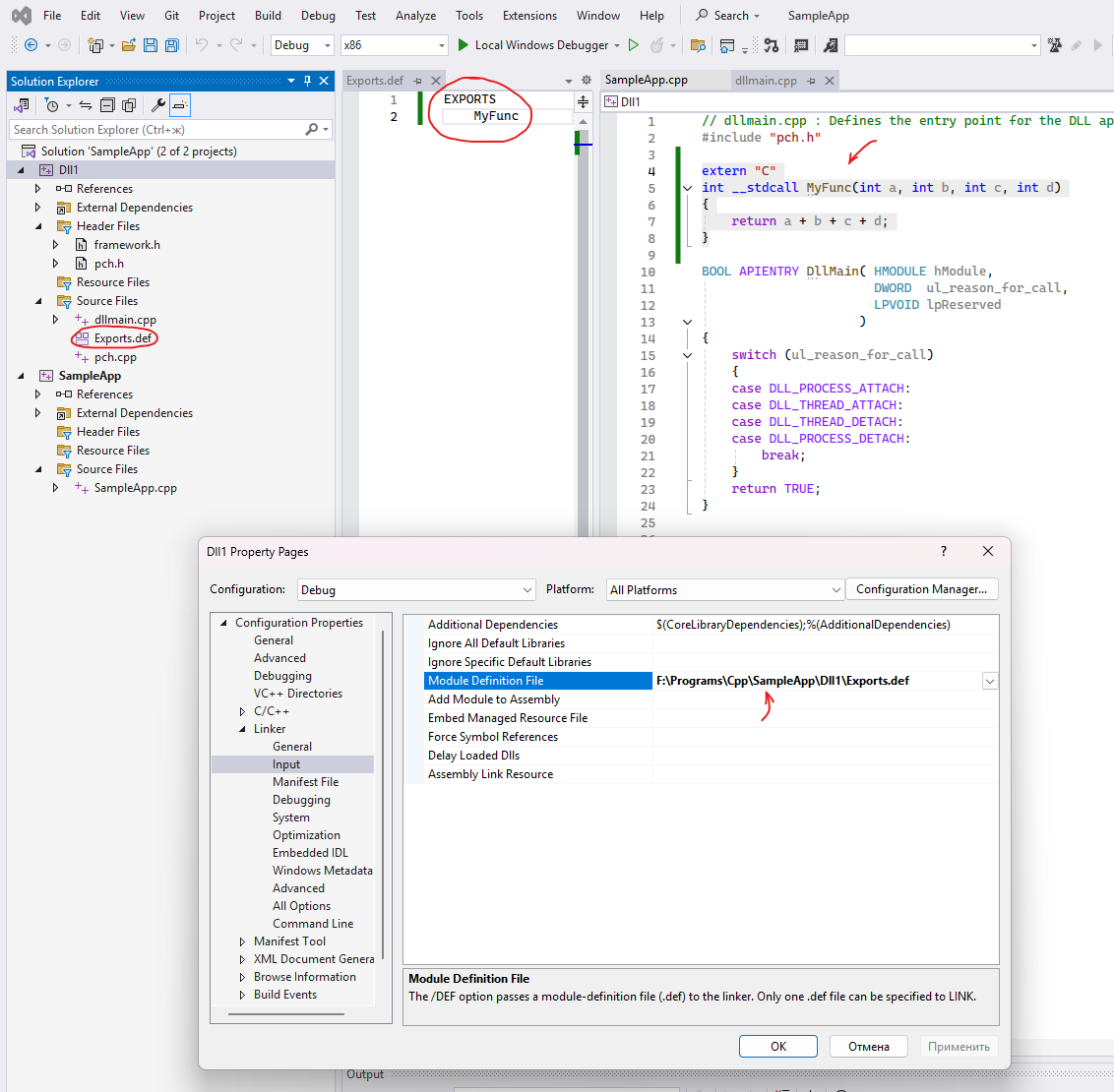Switch to the SampleApp.cpp tab
The height and width of the screenshot is (1092, 1114).
[647, 81]
